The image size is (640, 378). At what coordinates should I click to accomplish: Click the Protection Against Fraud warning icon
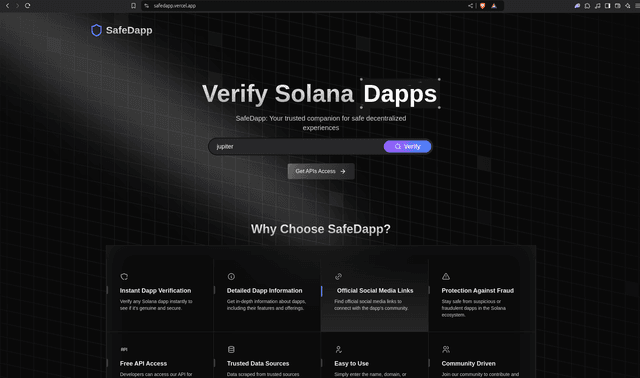click(446, 276)
